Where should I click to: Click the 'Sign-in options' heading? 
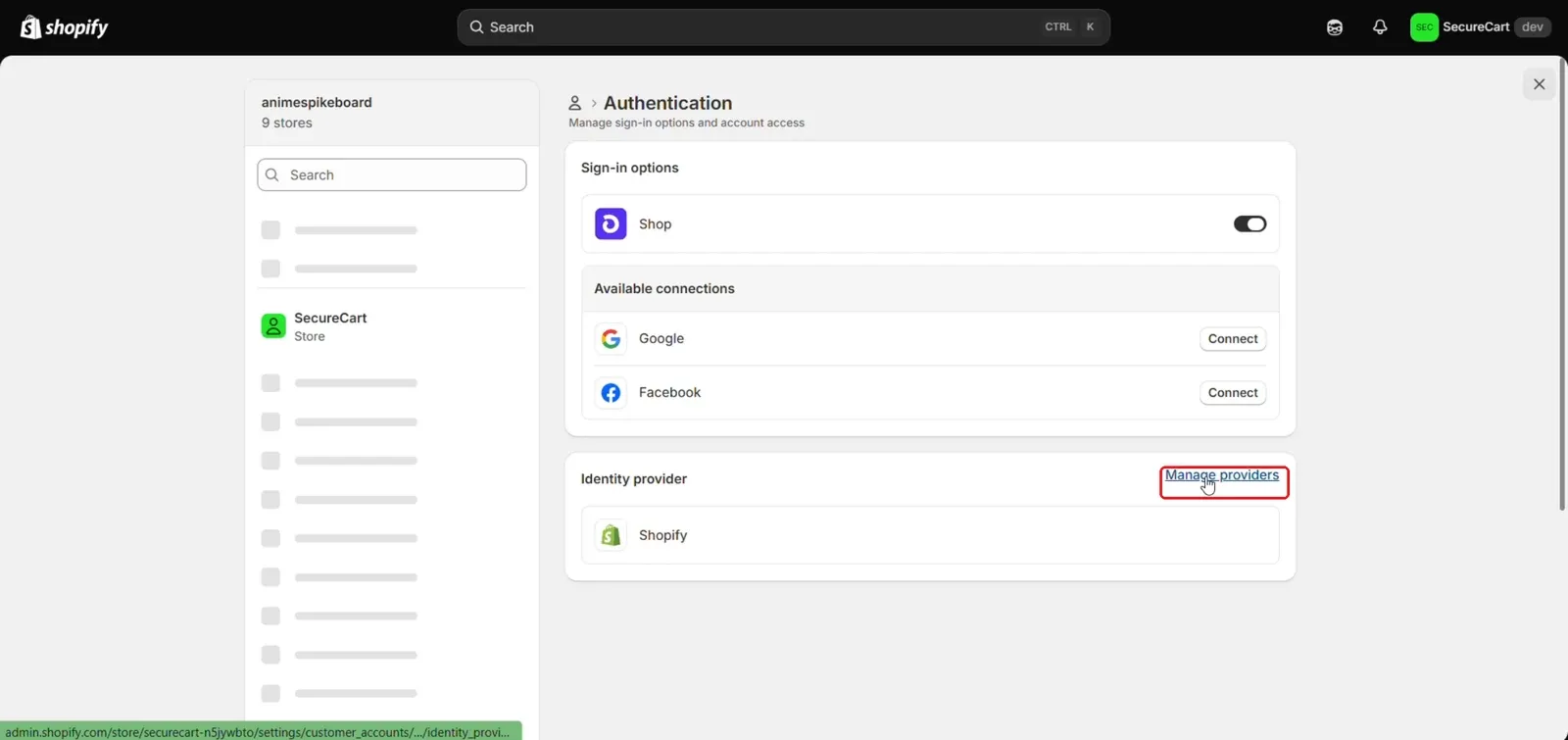click(629, 168)
